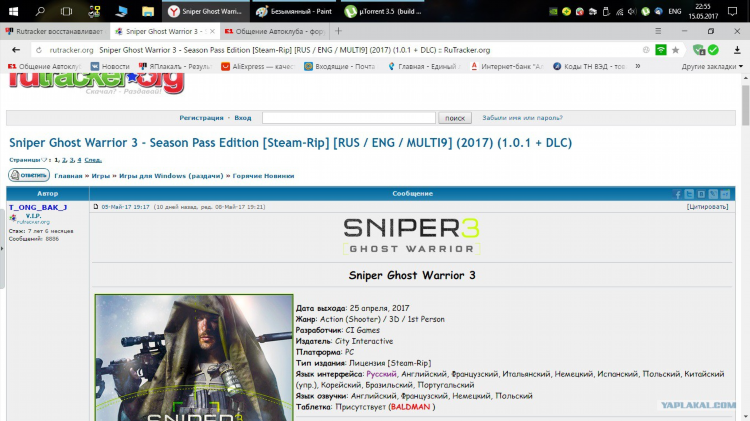Click volume icon in system tray
This screenshot has height=421, width=750.
click(632, 11)
